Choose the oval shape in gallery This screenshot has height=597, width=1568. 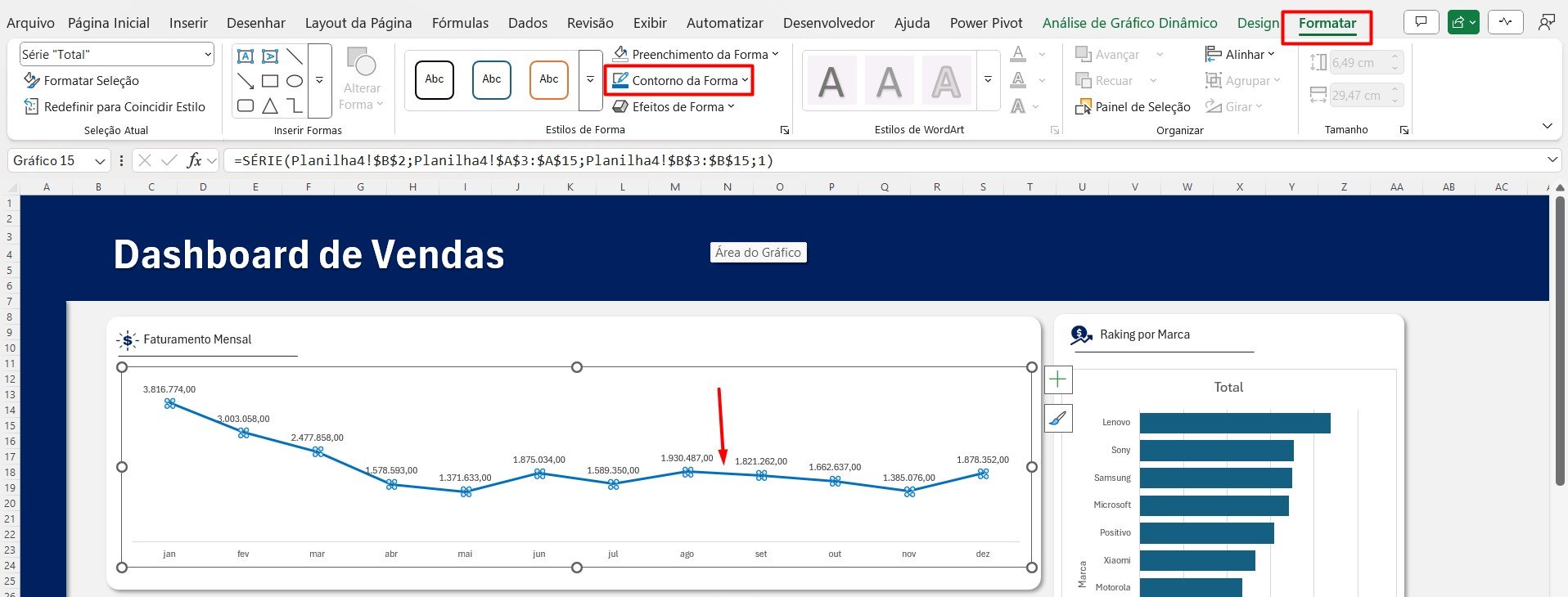point(295,81)
